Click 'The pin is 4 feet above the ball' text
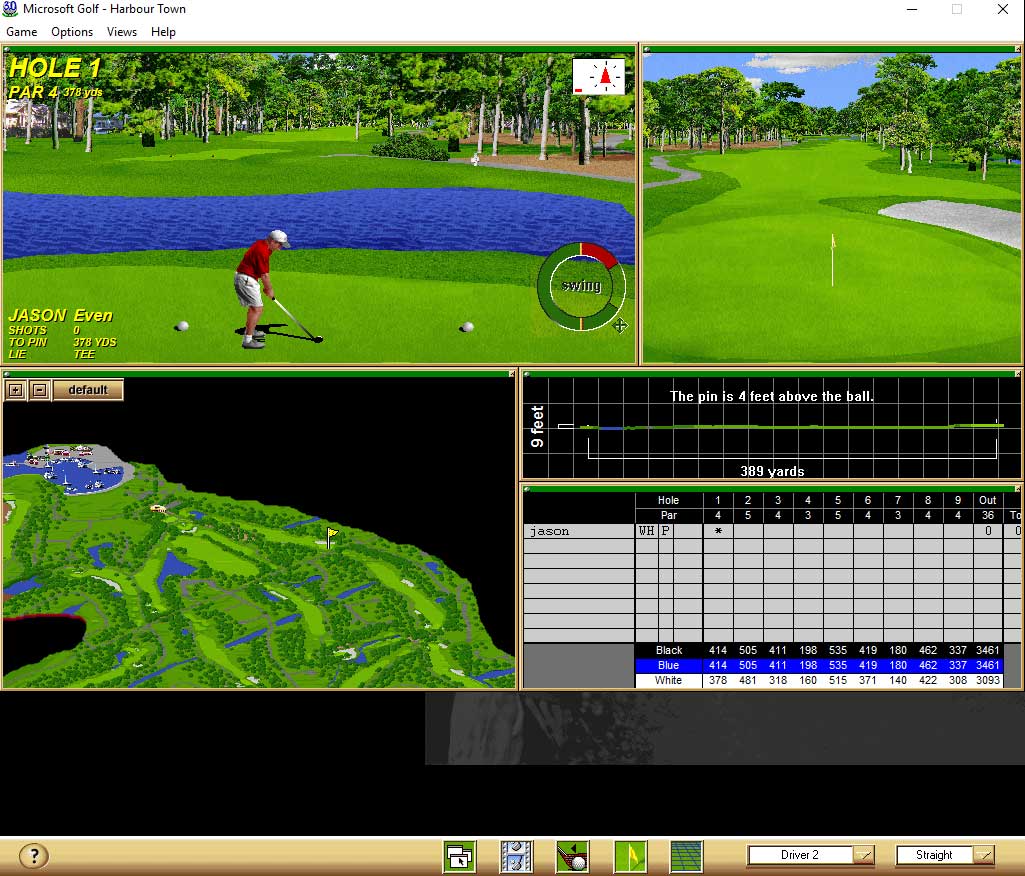The image size is (1025, 876). [771, 396]
